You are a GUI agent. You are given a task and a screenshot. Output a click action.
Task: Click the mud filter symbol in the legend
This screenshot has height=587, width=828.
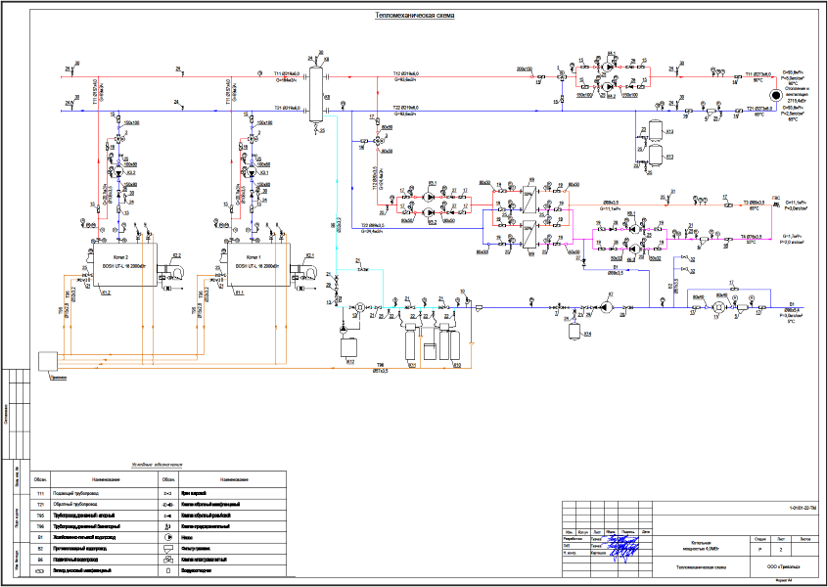point(167,548)
